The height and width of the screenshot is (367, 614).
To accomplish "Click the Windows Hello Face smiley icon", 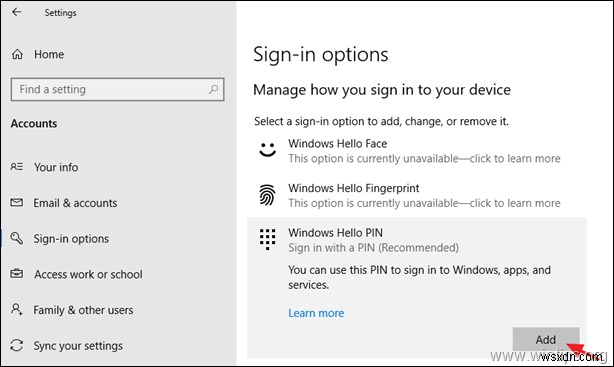I will [x=267, y=150].
